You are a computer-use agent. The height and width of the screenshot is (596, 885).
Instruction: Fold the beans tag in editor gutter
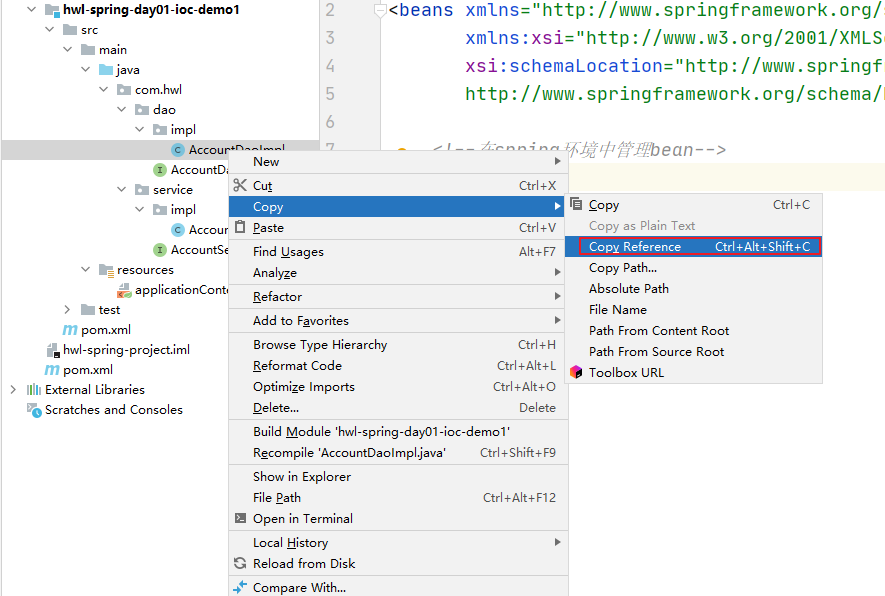(380, 10)
